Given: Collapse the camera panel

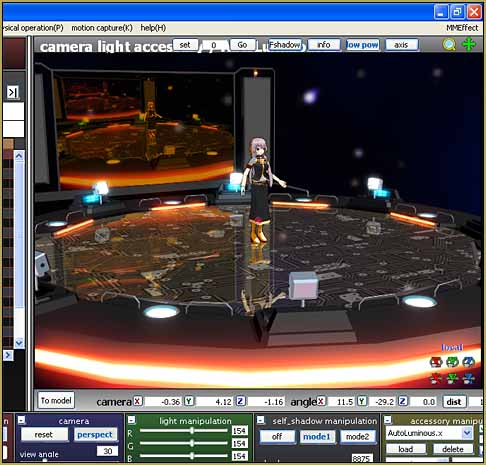Looking at the screenshot, I should pyautogui.click(x=21, y=420).
